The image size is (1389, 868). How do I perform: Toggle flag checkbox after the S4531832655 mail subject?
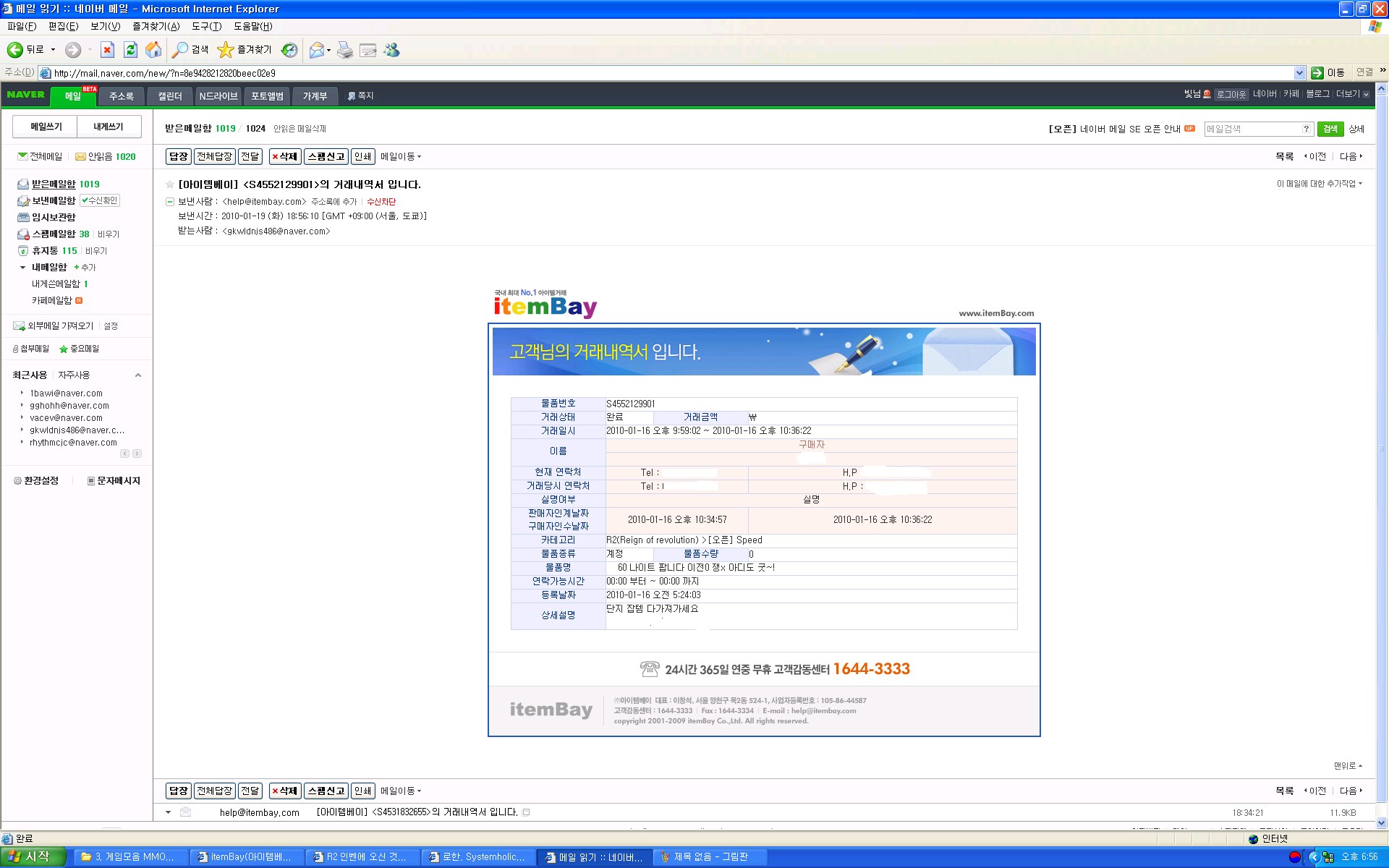pos(526,812)
